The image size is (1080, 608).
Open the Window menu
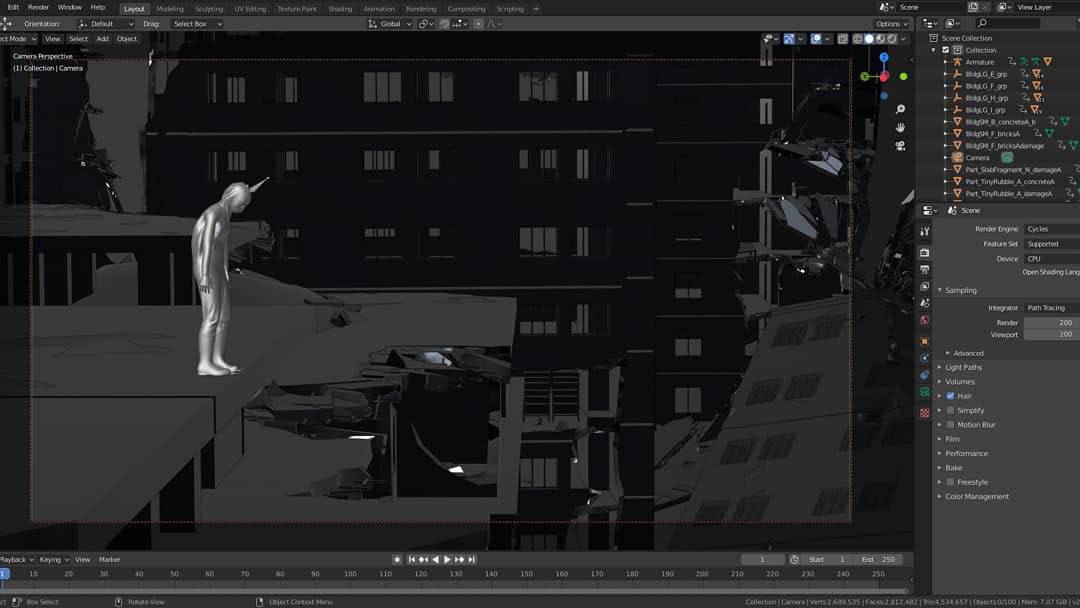click(70, 8)
